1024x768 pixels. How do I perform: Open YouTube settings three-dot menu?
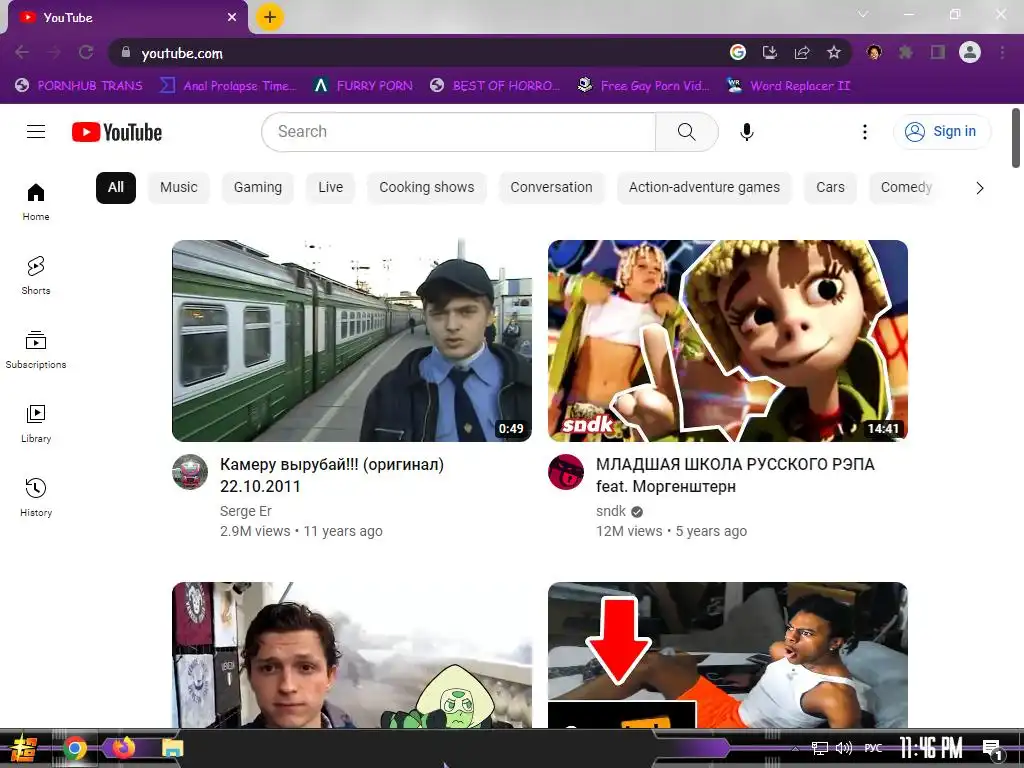click(865, 132)
